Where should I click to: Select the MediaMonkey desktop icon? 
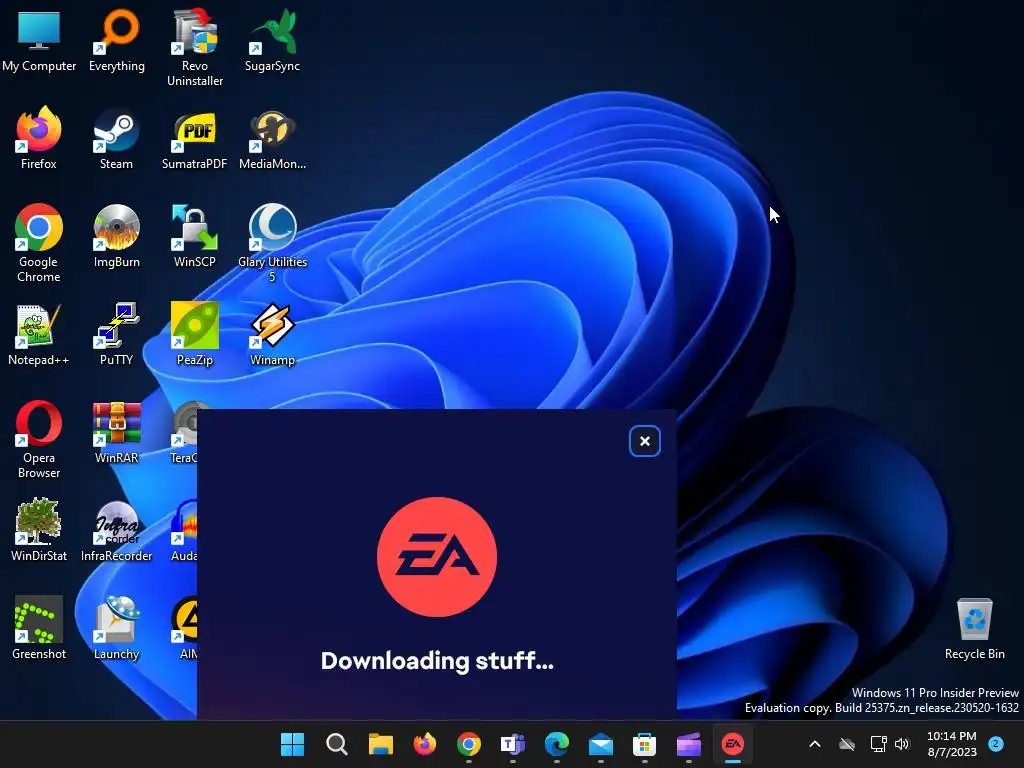click(272, 138)
